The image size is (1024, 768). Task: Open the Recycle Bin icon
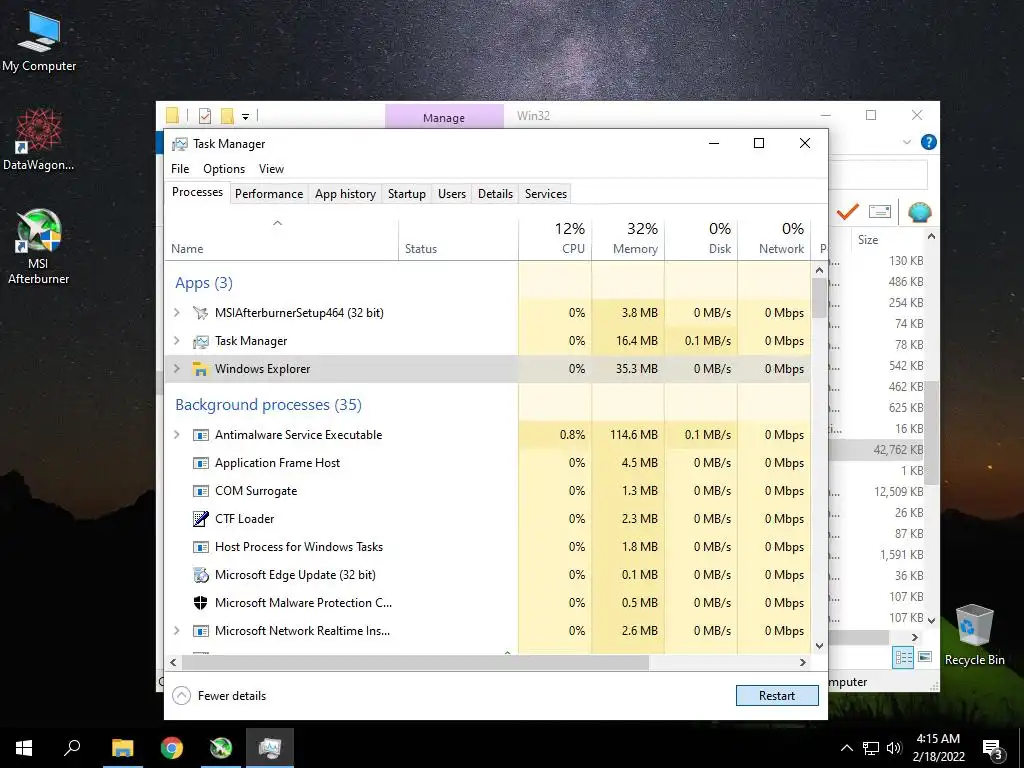pos(974,635)
